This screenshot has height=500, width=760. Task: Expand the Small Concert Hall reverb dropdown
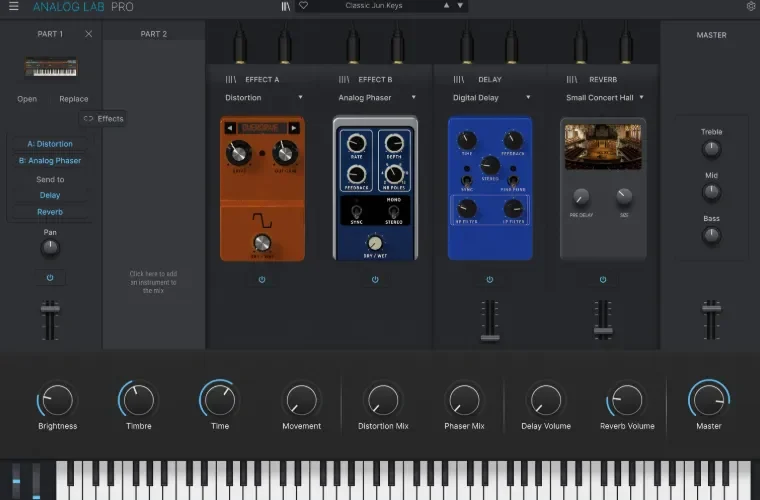[605, 97]
